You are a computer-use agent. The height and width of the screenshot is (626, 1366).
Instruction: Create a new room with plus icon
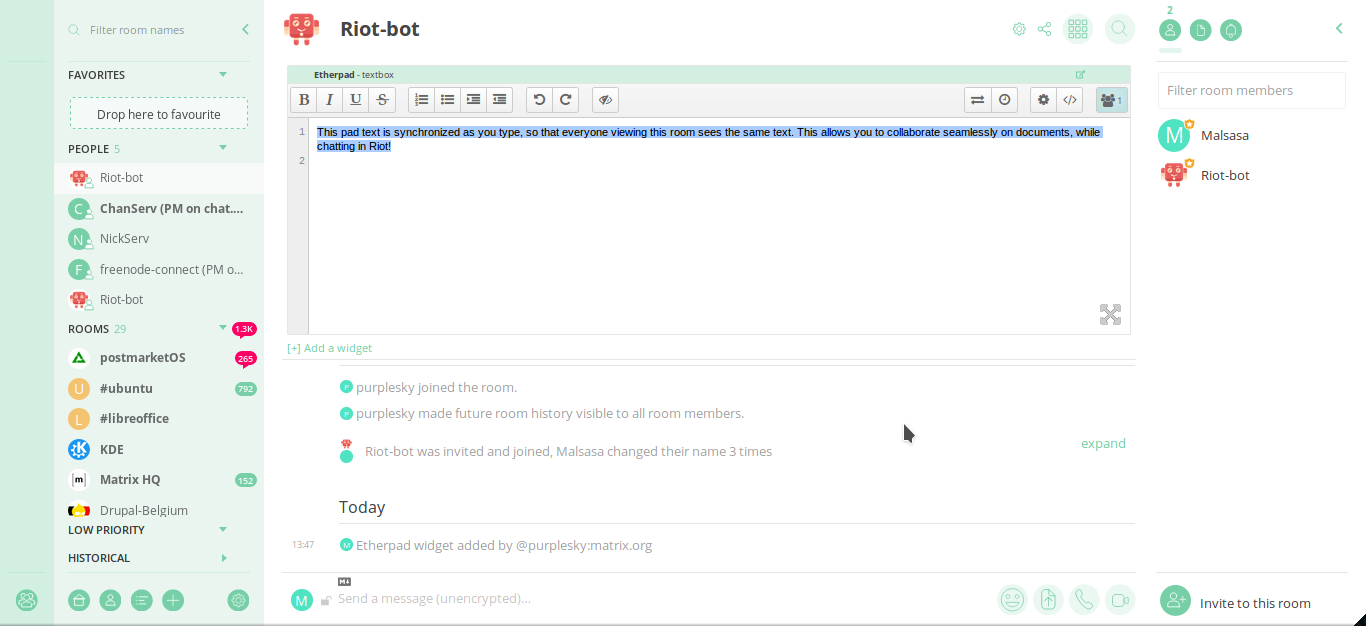click(173, 600)
